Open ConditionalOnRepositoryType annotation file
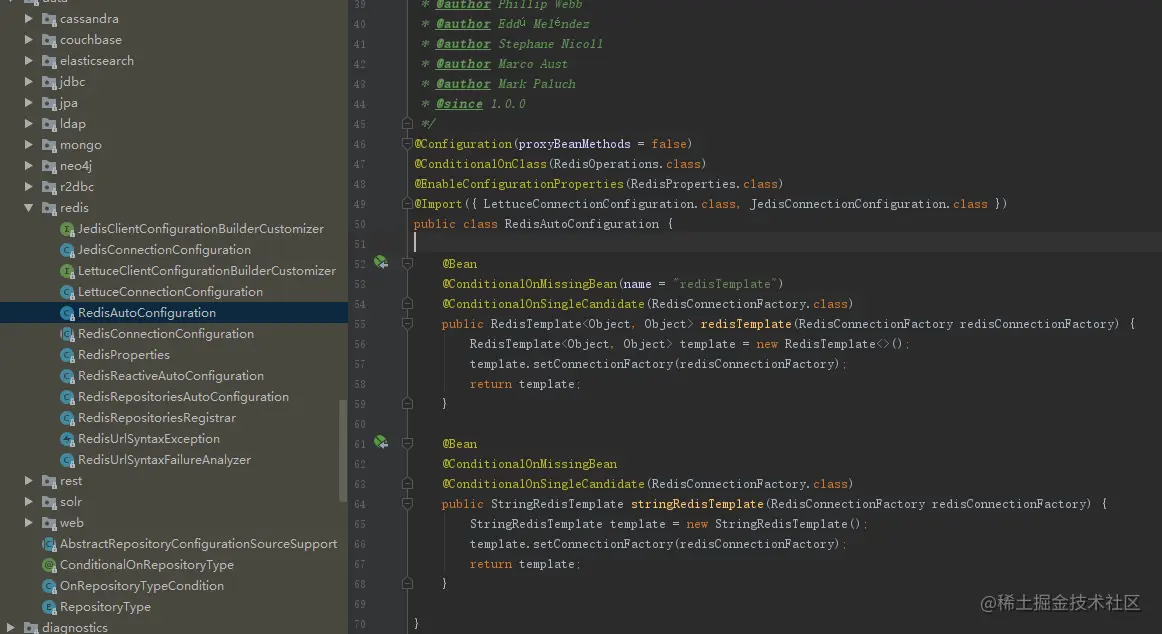This screenshot has width=1162, height=634. 146,564
